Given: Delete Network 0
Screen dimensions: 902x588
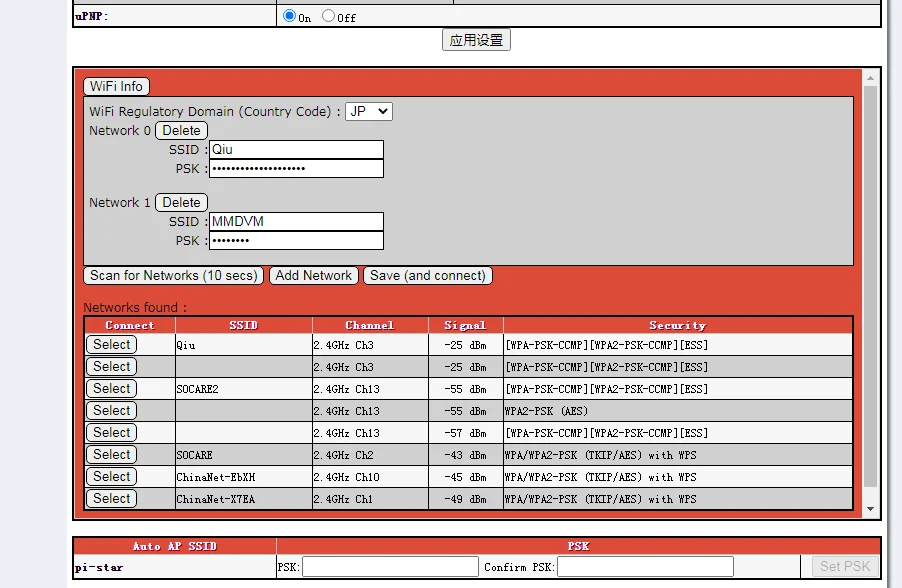Looking at the screenshot, I should pyautogui.click(x=181, y=131).
